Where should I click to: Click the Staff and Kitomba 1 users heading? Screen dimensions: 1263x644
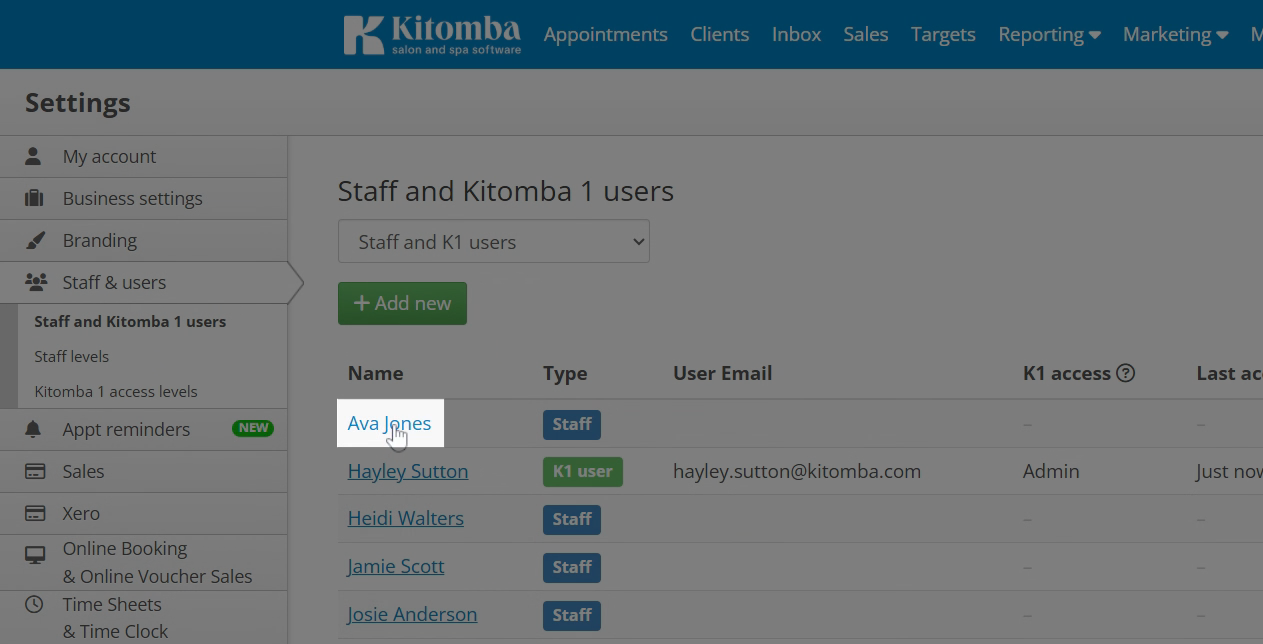(506, 191)
